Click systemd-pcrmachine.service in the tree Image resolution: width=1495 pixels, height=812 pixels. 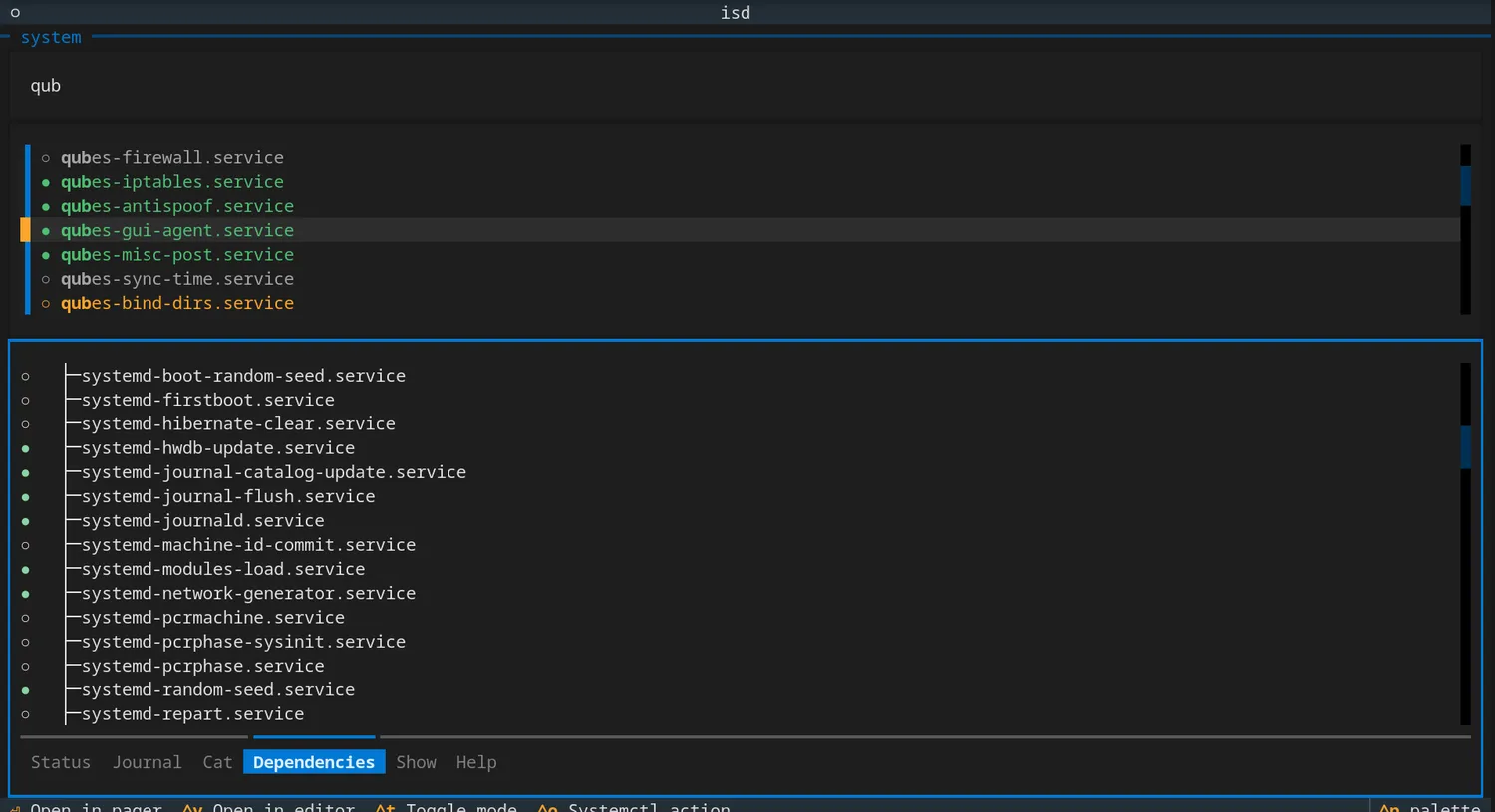213,618
